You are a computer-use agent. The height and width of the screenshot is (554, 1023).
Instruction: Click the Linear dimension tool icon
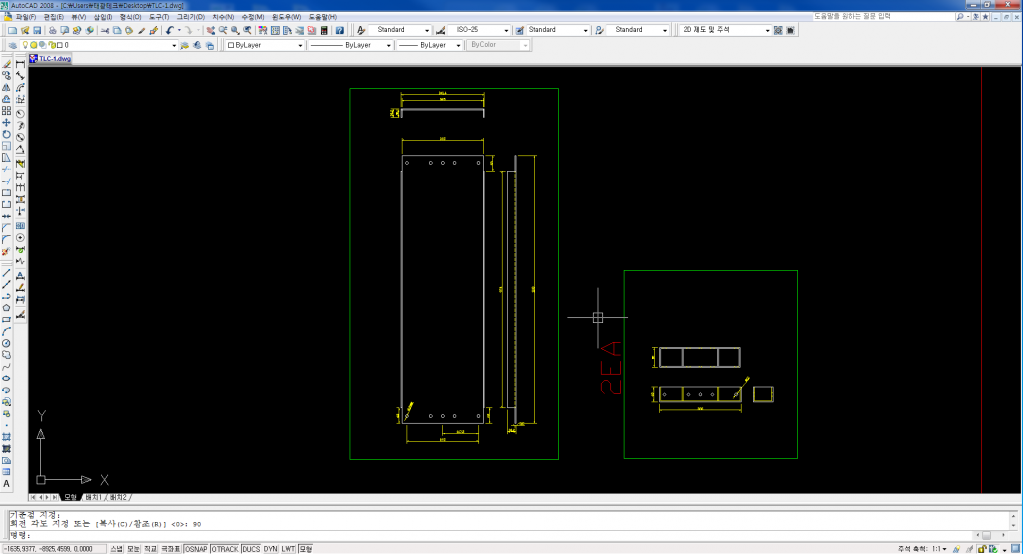[20, 64]
